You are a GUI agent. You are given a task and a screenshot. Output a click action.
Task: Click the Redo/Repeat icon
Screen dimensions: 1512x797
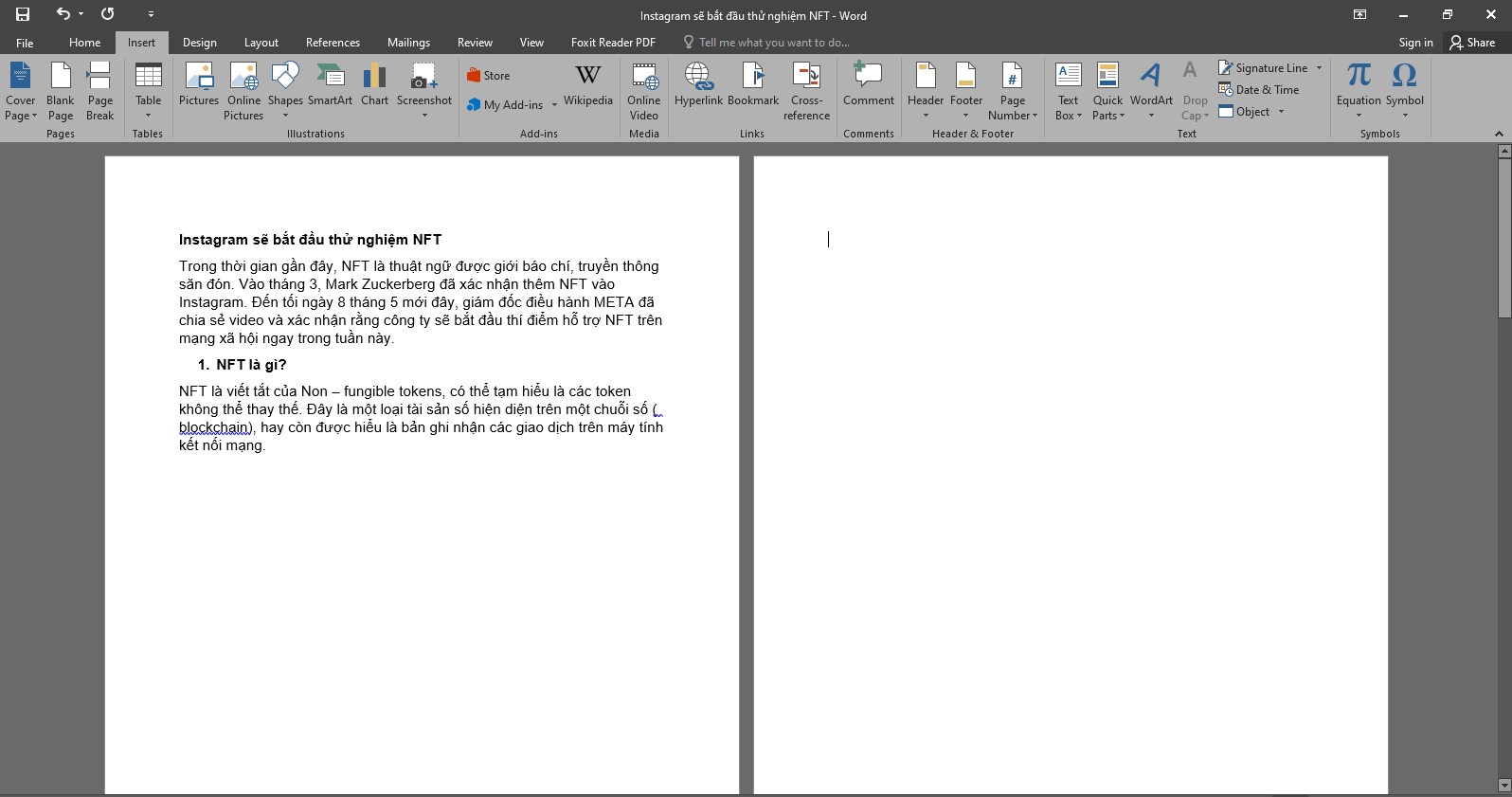[x=107, y=14]
